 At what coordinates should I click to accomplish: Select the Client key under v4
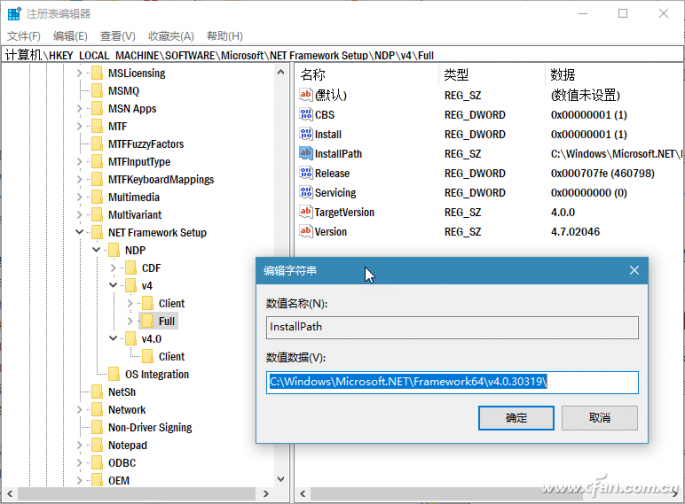172,304
